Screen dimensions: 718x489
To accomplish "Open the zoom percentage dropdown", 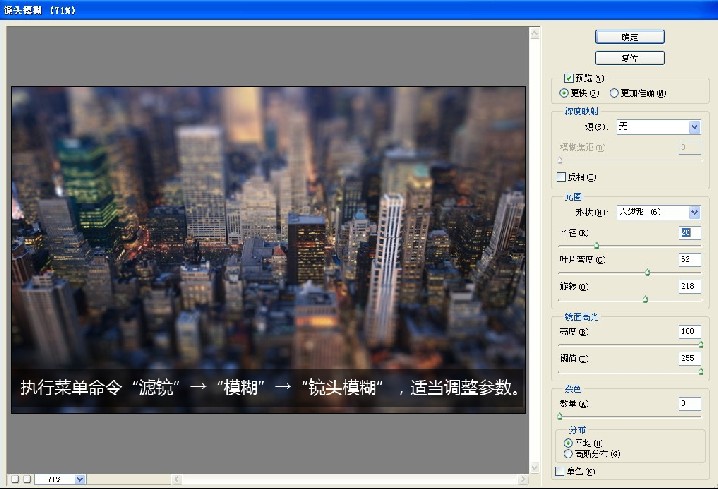I will (80, 480).
